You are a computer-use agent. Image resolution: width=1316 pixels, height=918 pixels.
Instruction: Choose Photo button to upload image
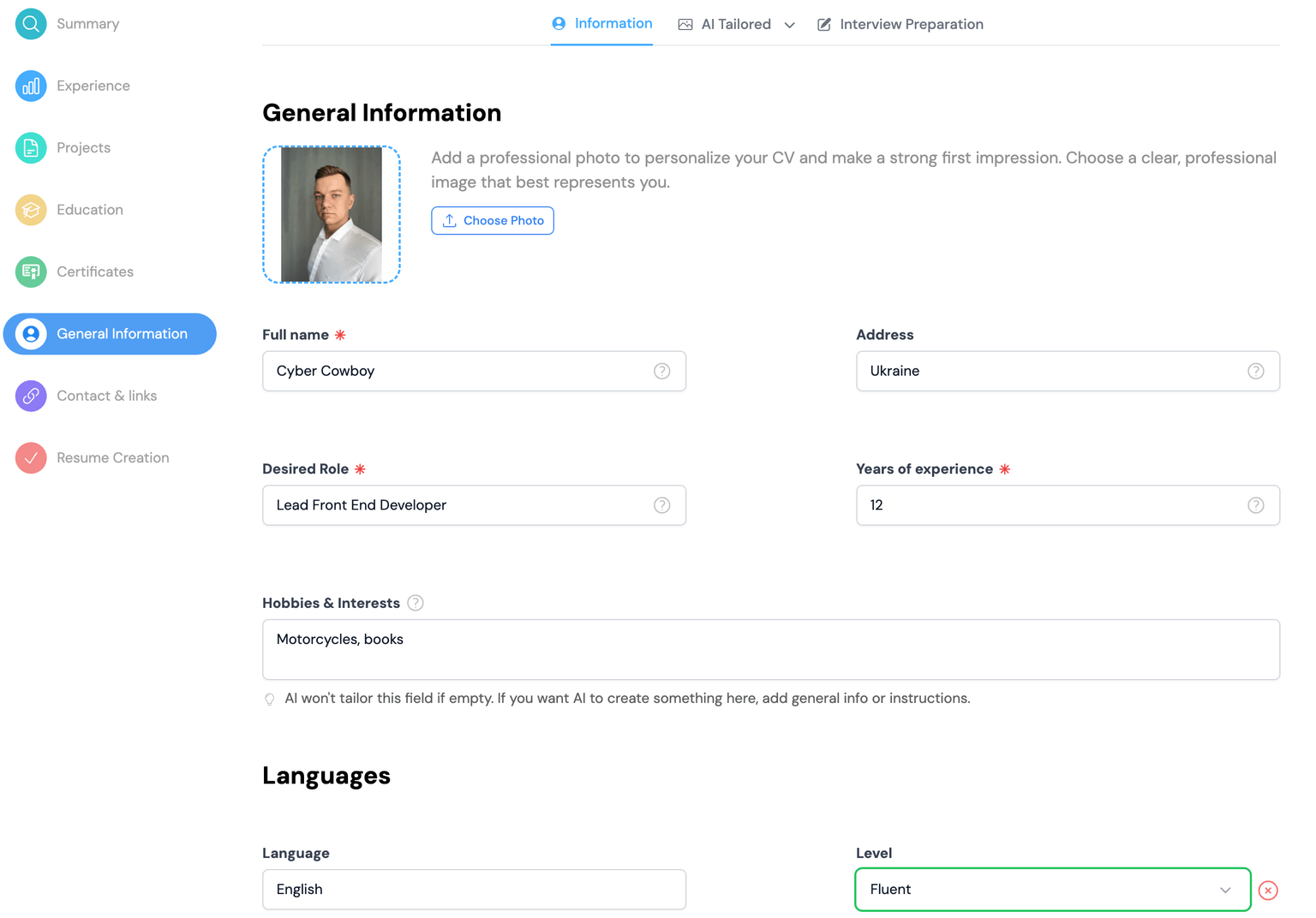tap(493, 220)
